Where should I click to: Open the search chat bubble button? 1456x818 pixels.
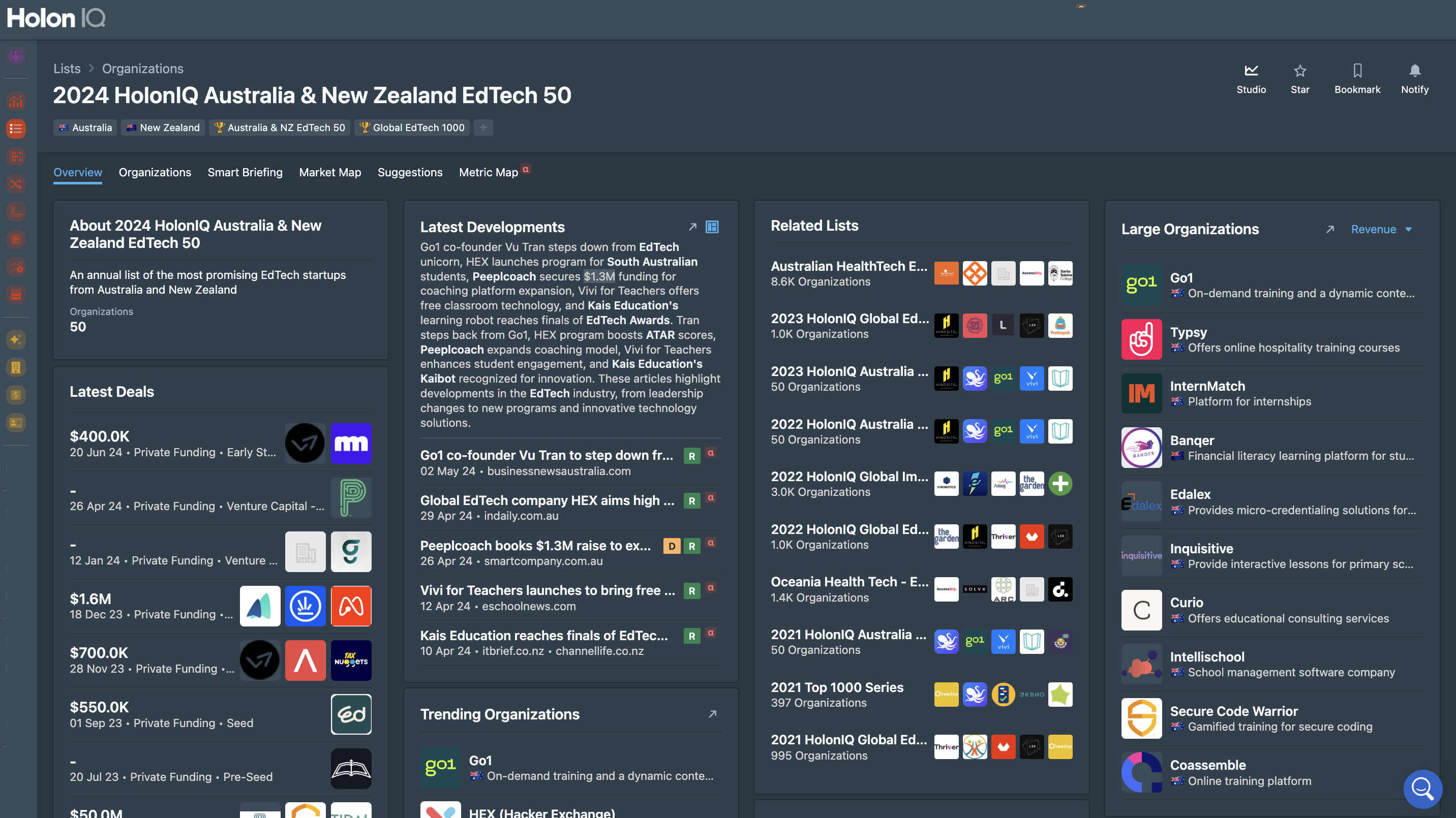(x=1422, y=789)
